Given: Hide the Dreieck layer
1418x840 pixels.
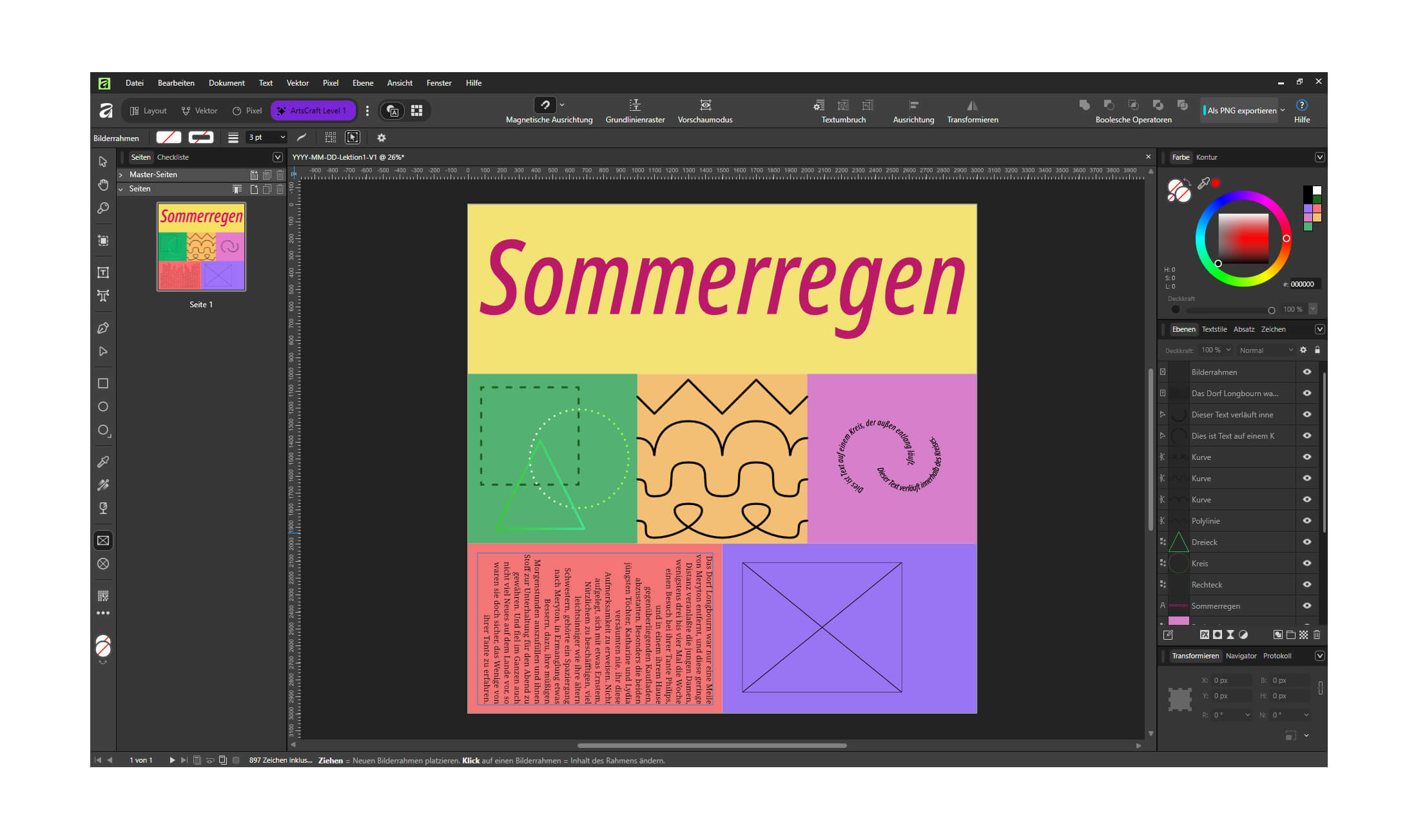Looking at the screenshot, I should tap(1307, 542).
